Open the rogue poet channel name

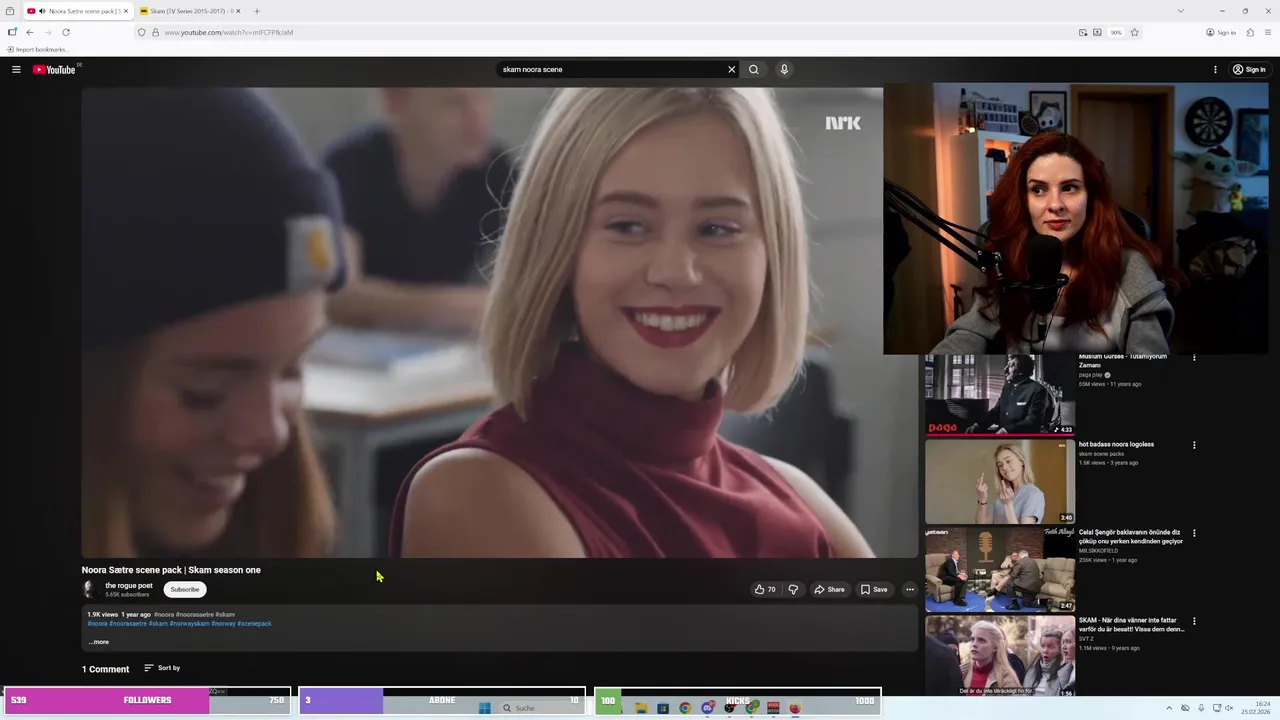coord(129,585)
